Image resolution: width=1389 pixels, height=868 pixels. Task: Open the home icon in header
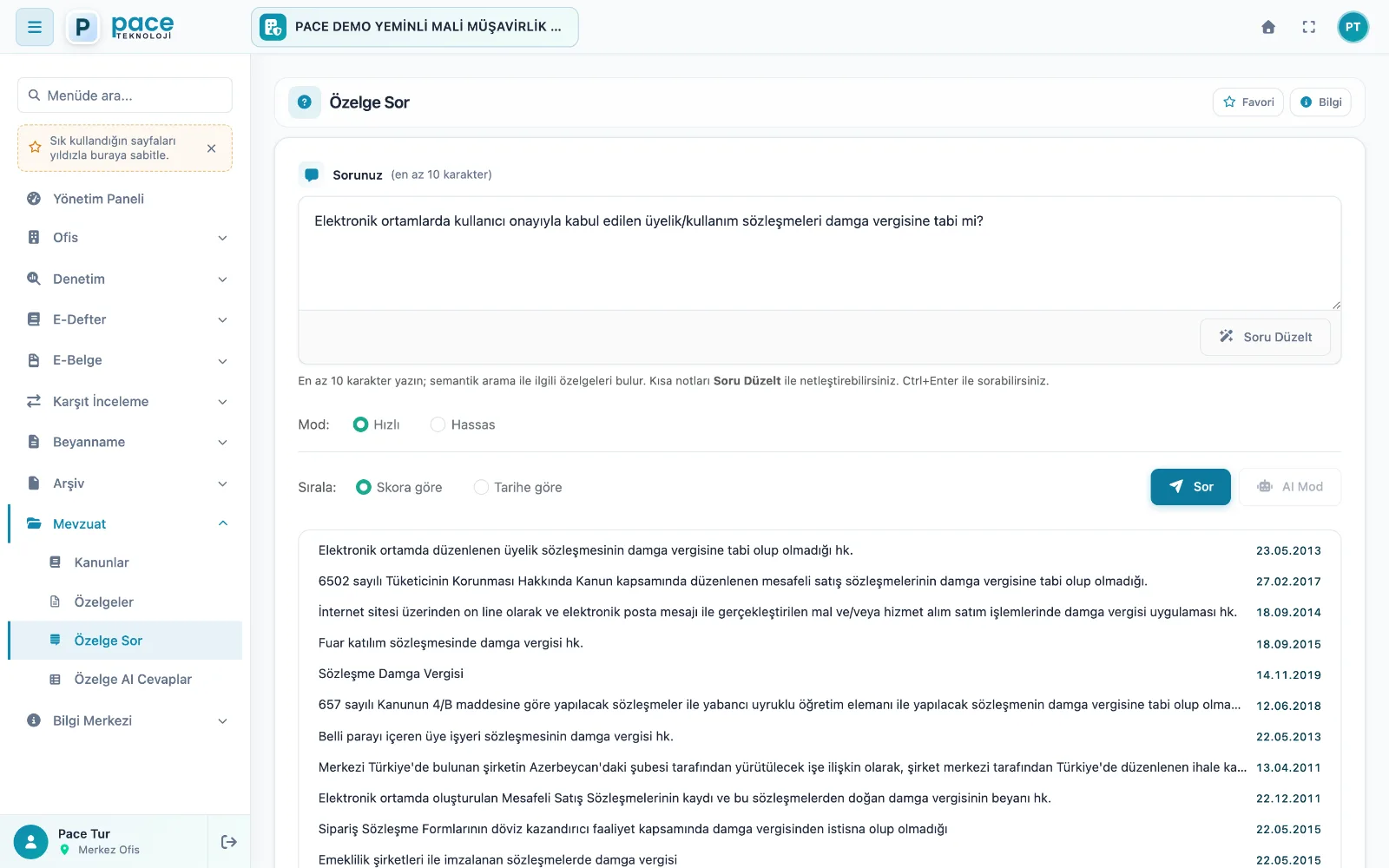click(x=1268, y=27)
